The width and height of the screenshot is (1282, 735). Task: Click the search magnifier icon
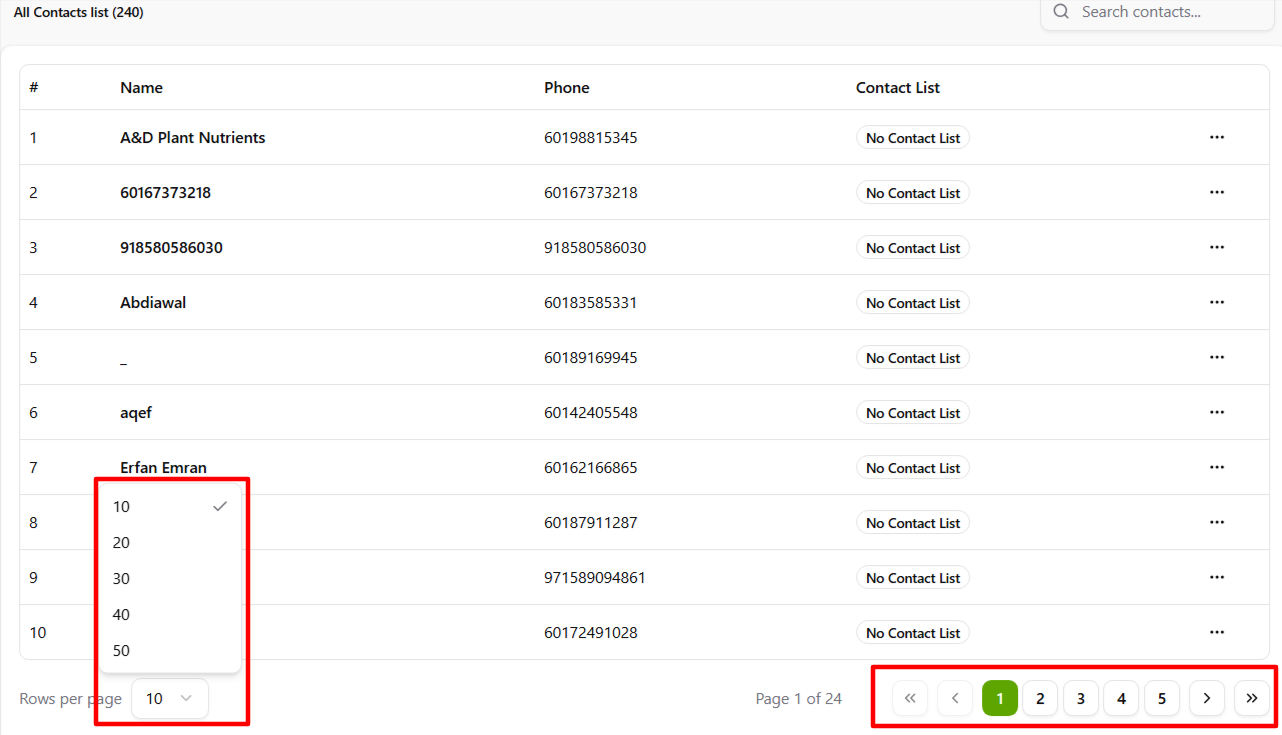(x=1062, y=12)
